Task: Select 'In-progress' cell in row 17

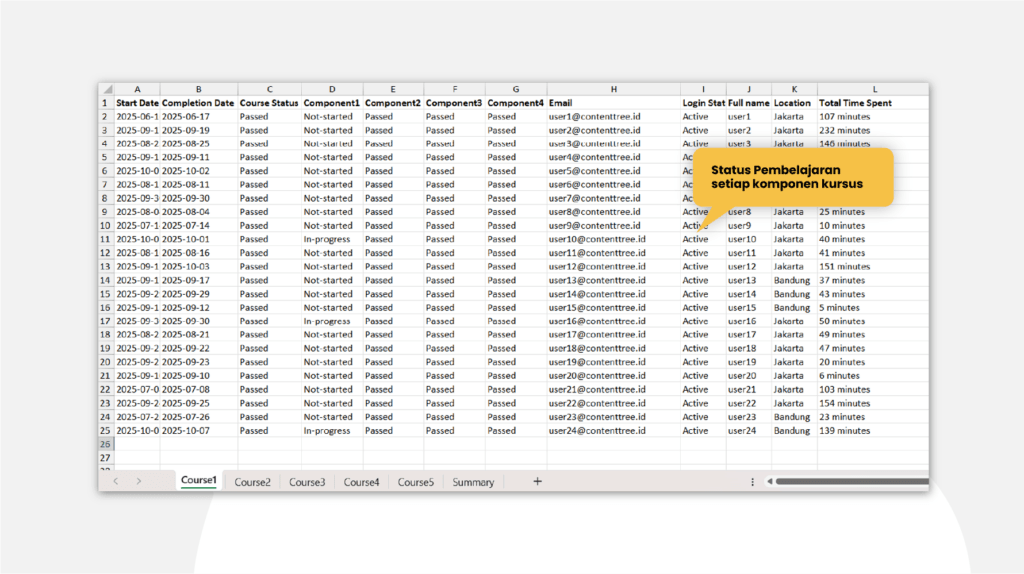Action: [x=332, y=321]
